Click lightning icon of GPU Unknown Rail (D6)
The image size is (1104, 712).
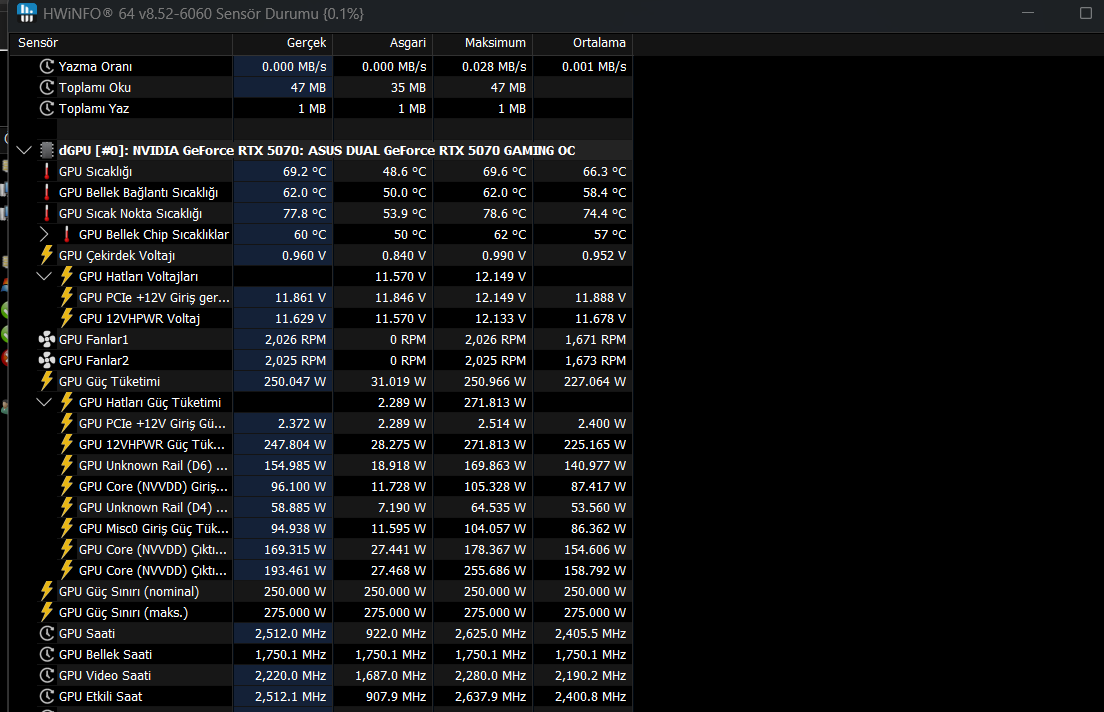tap(67, 466)
